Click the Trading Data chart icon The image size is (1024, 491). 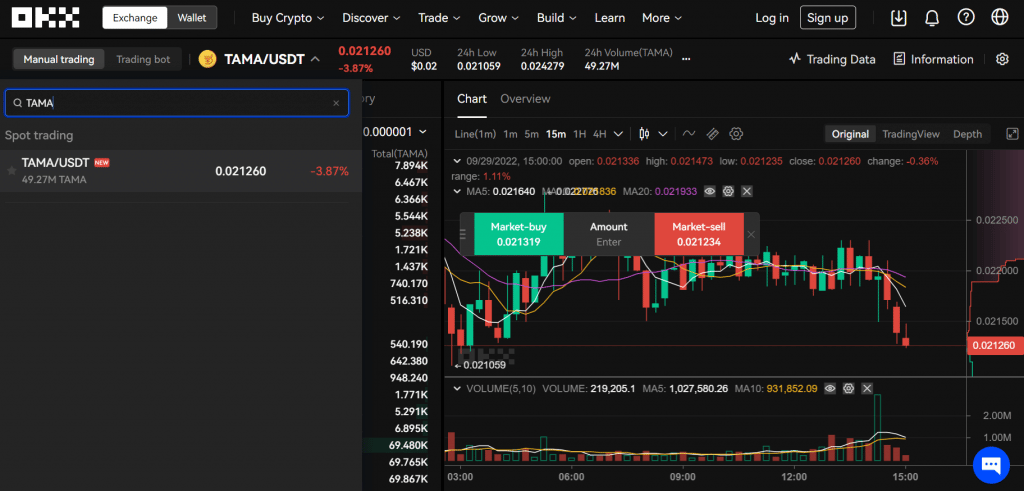coord(795,59)
